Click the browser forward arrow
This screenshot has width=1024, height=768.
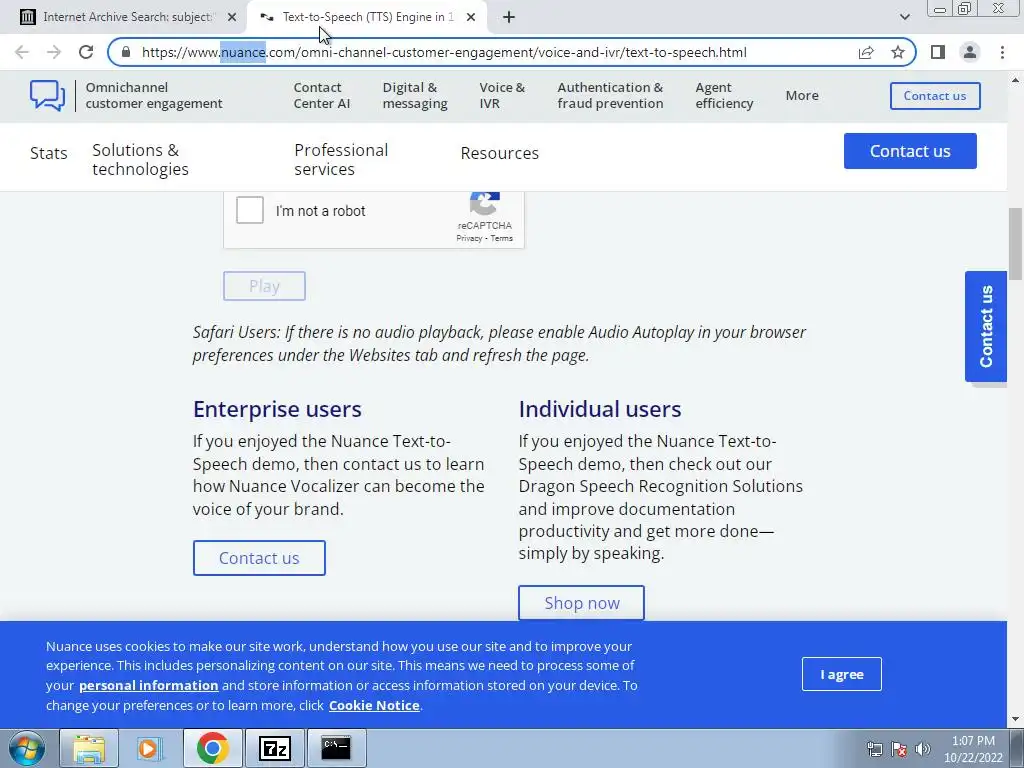point(54,52)
